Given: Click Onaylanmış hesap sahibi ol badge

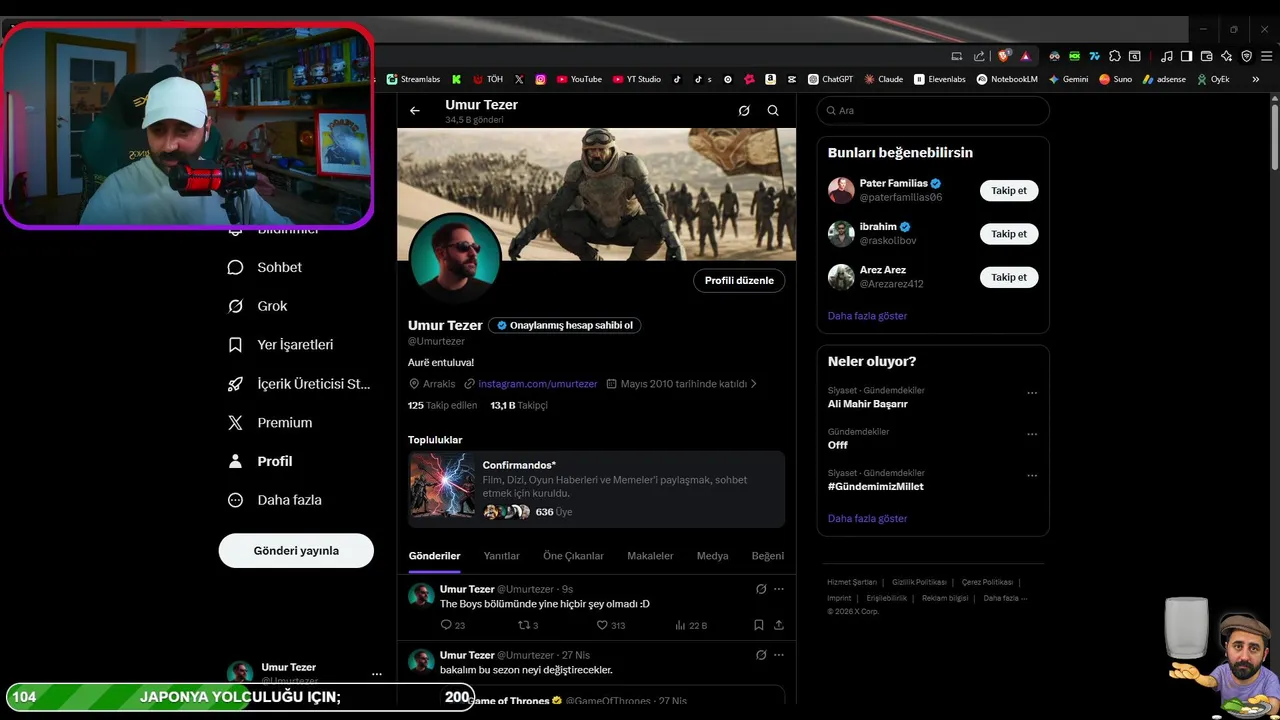Looking at the screenshot, I should click(x=565, y=325).
